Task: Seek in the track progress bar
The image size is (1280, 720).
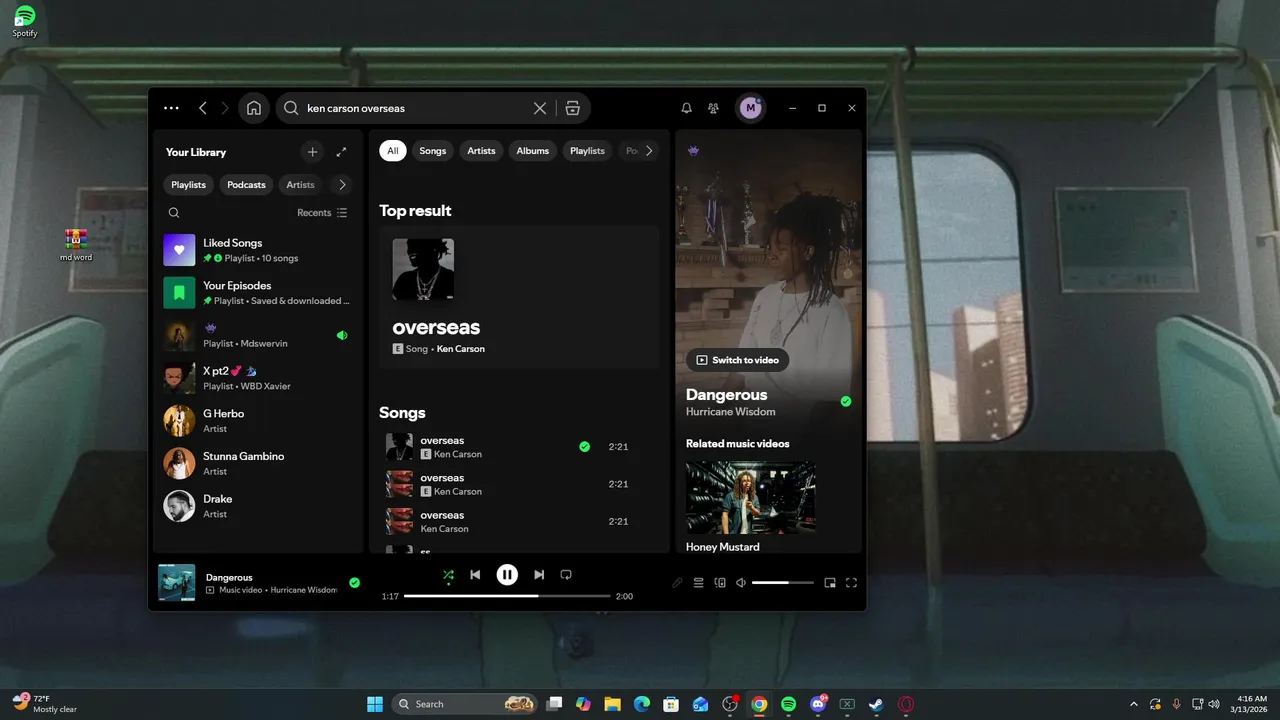Action: tap(507, 596)
